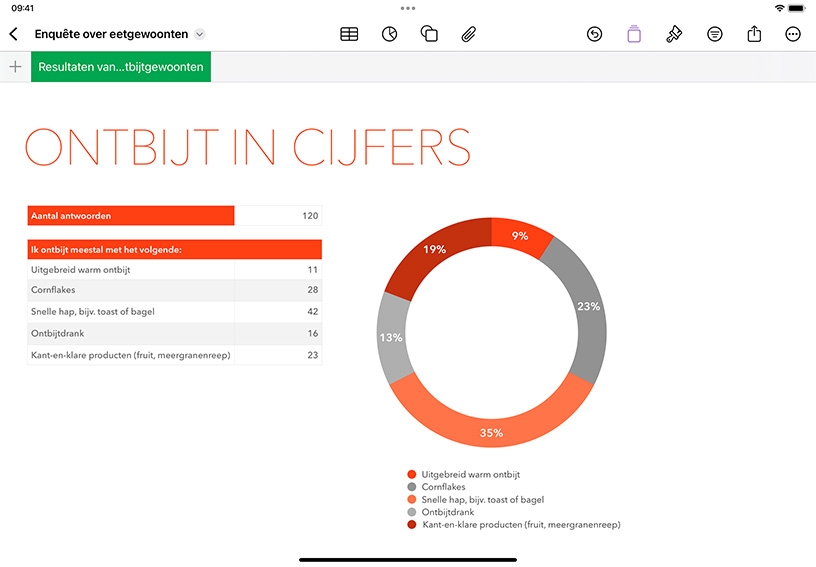Expand the document title dropdown chevron
Viewport: 816px width, 567px height.
[x=199, y=34]
